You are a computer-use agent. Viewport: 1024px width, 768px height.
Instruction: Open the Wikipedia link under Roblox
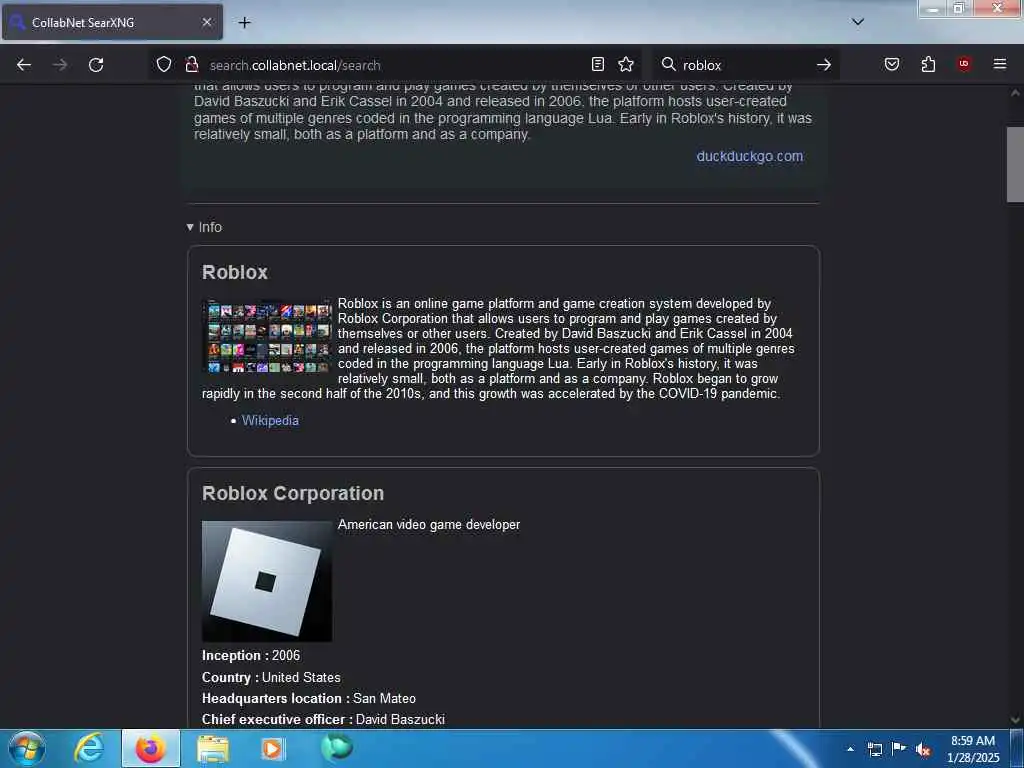point(270,421)
